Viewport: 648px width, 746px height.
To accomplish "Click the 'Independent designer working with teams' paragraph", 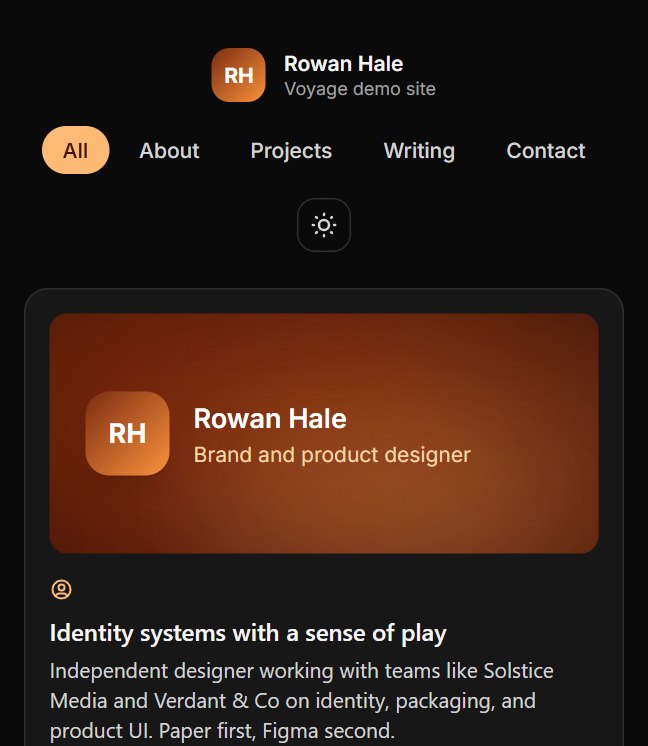I will (x=302, y=701).
